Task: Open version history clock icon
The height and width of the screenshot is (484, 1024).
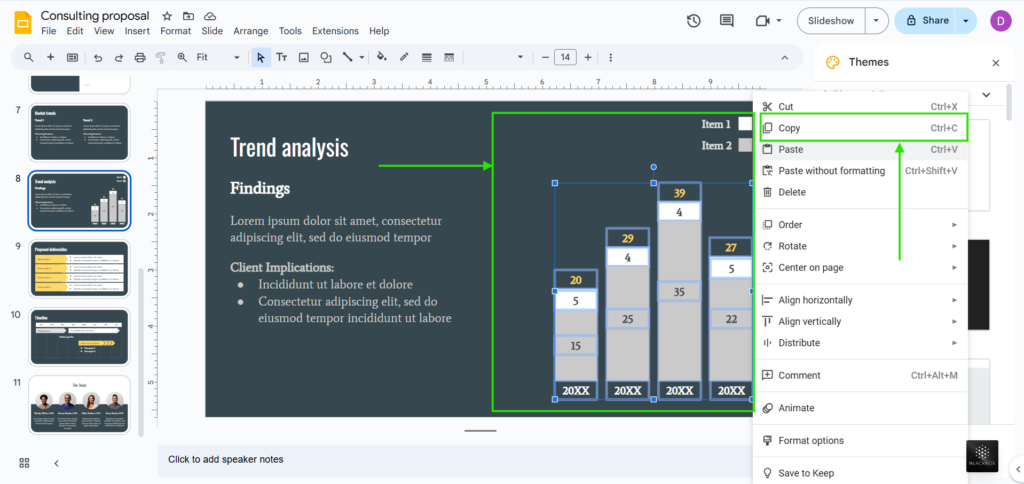Action: pos(694,20)
